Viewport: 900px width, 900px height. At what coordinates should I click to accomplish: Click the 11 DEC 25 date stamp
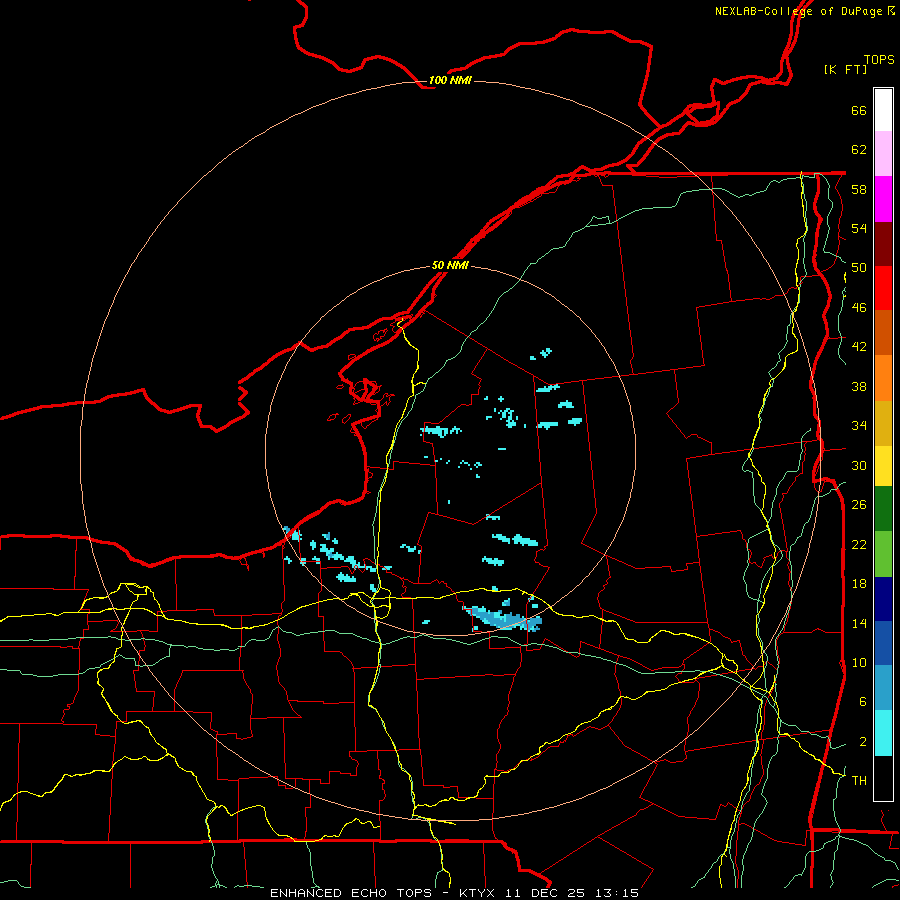coord(545,893)
